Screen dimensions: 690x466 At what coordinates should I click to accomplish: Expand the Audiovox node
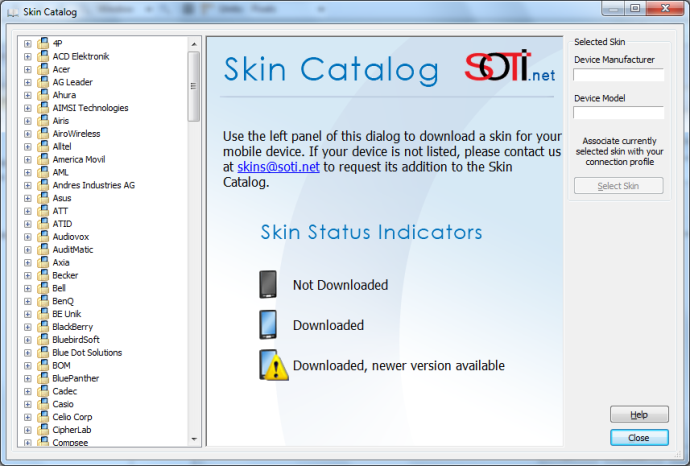point(28,237)
